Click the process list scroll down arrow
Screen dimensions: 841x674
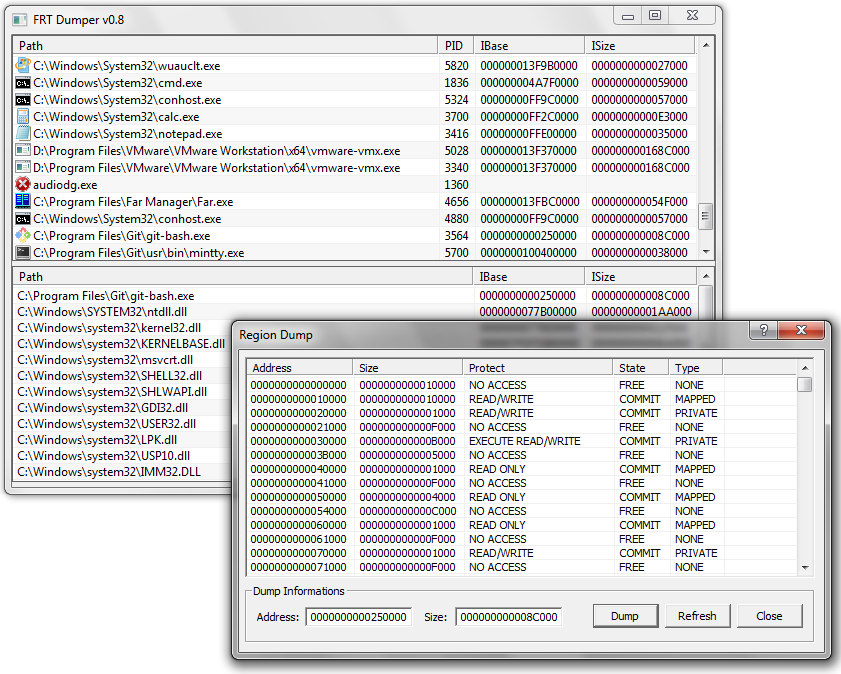click(706, 251)
